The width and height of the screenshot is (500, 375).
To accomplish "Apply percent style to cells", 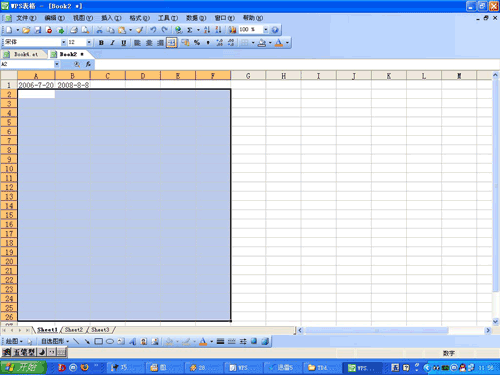I will coord(197,42).
